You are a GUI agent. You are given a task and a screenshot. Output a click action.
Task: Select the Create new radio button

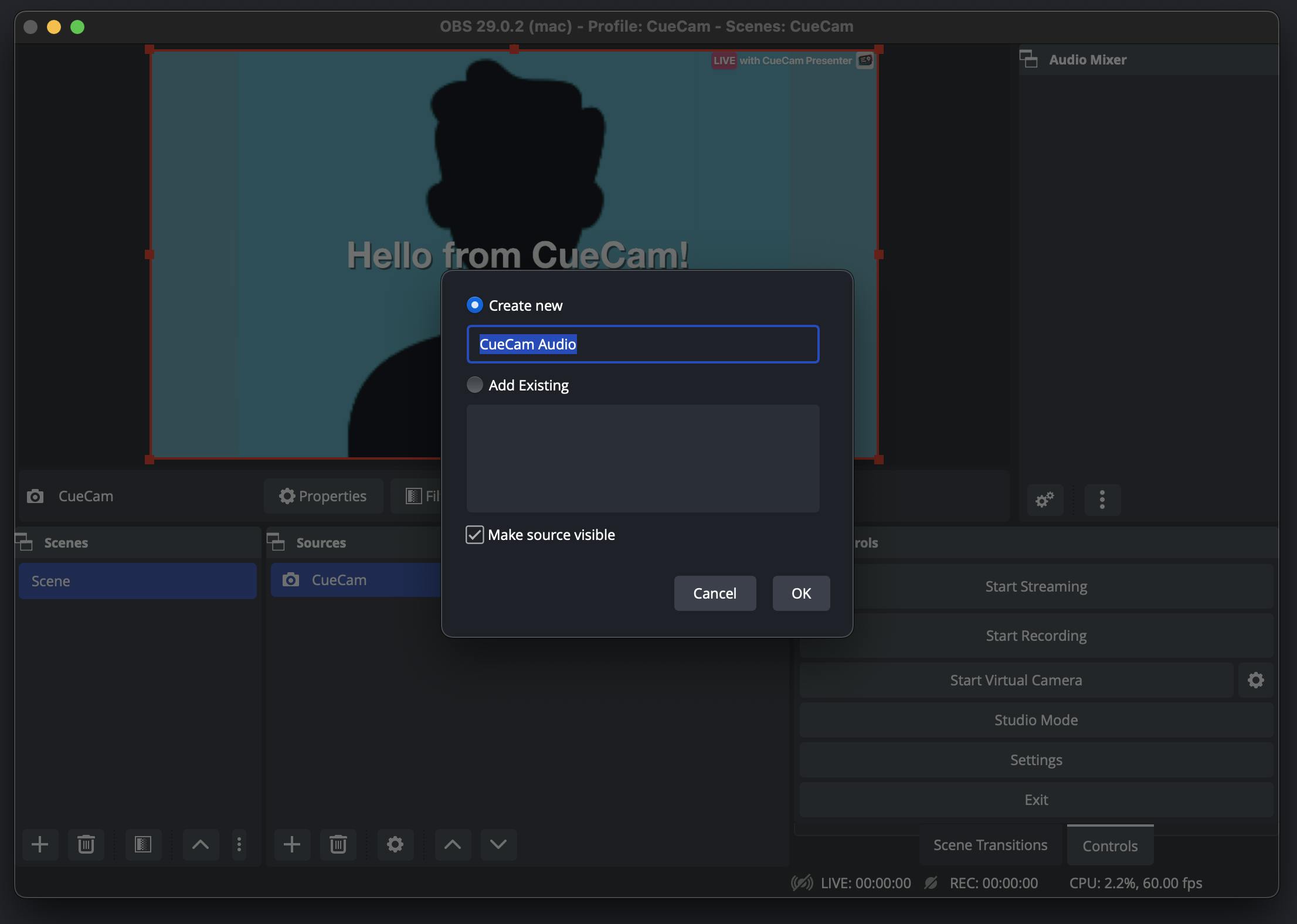tap(474, 305)
